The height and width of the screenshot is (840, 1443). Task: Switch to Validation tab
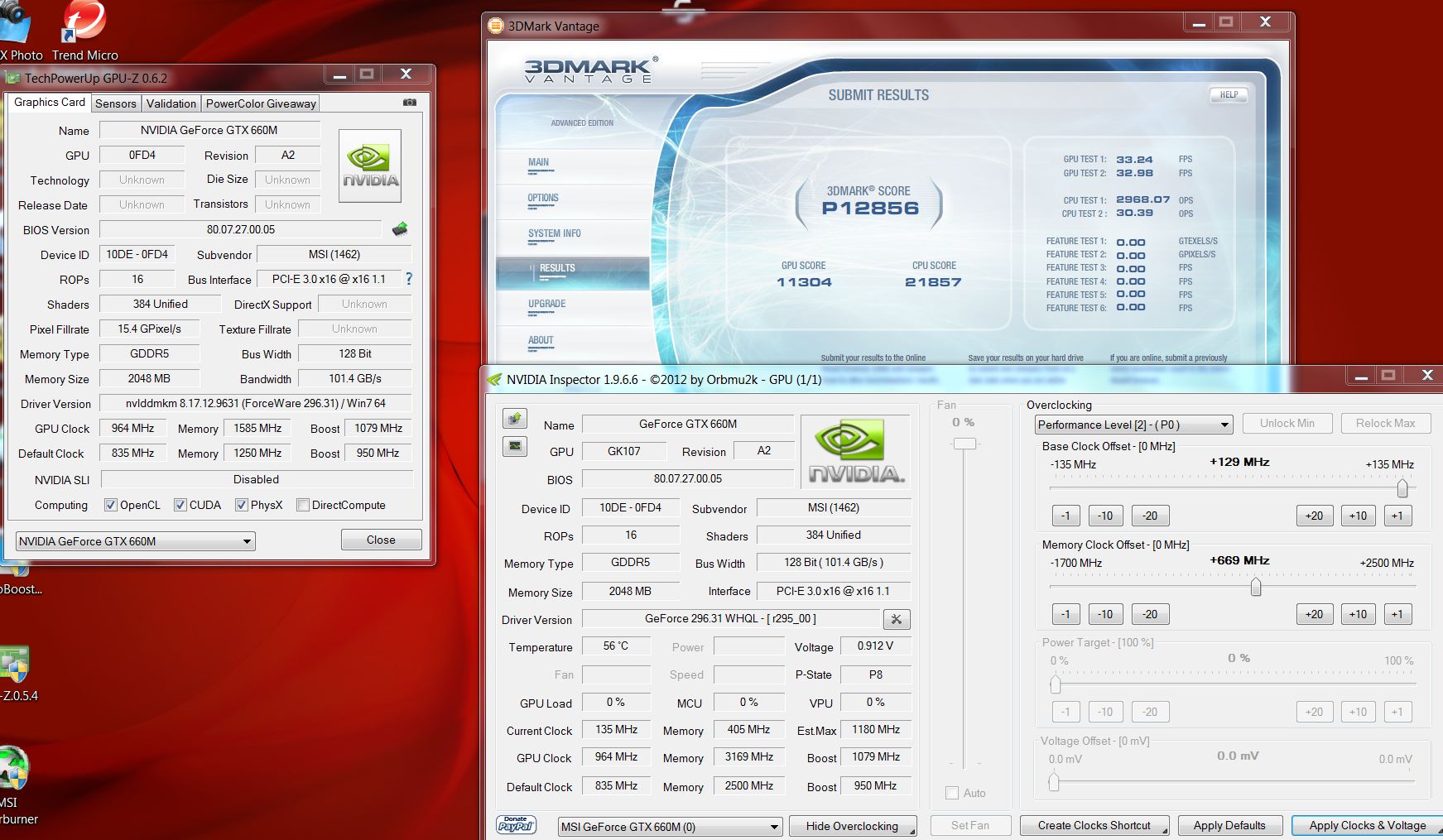point(171,103)
